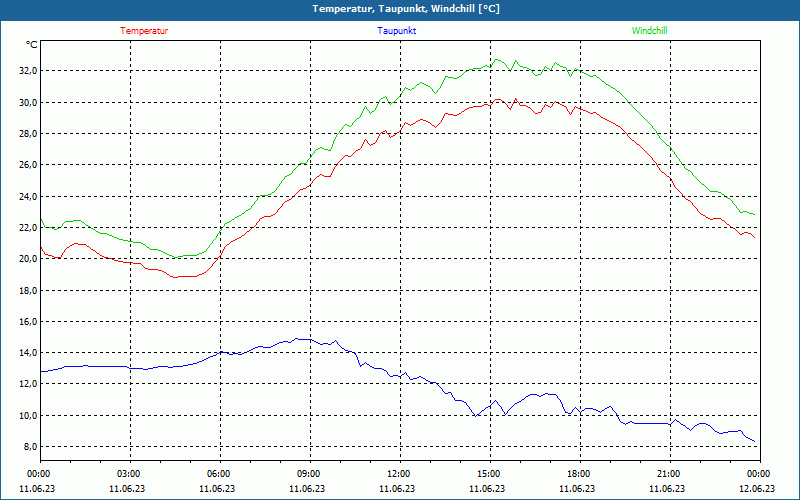800x500 pixels.
Task: Click the red Temperatur legend label
Action: [x=144, y=31]
